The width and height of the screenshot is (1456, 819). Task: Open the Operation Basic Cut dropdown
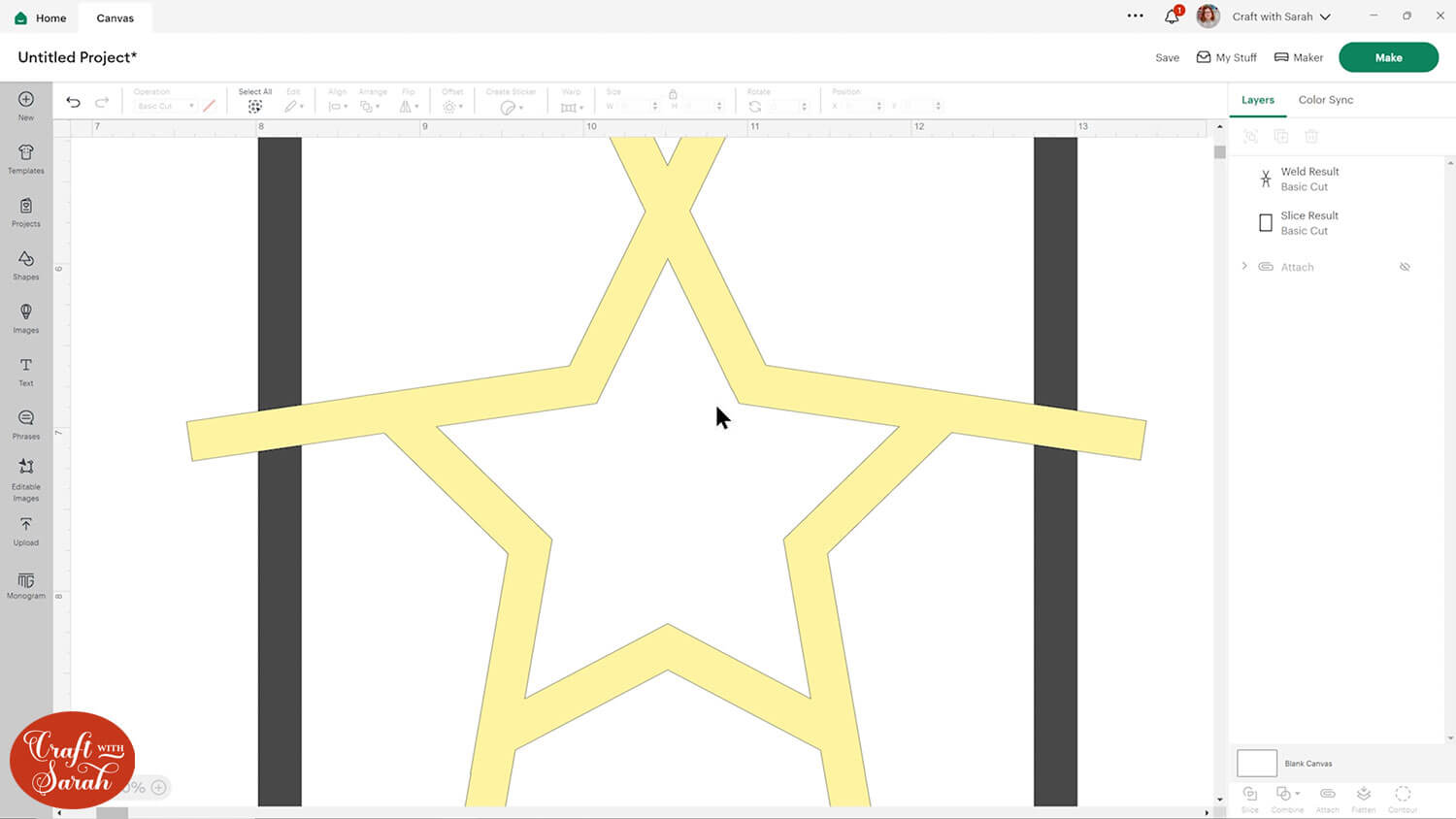tap(165, 106)
